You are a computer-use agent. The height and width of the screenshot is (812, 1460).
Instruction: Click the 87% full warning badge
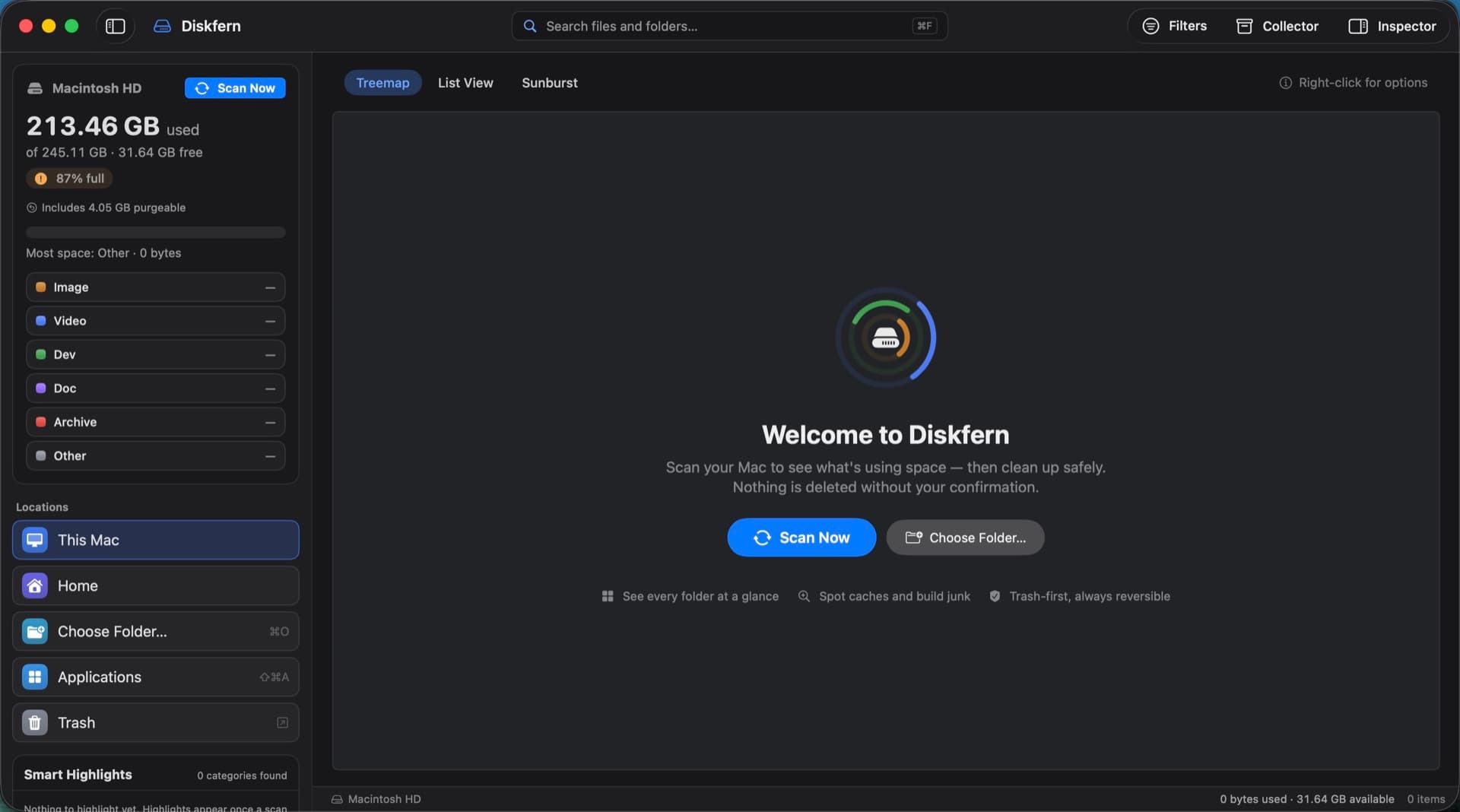(70, 178)
